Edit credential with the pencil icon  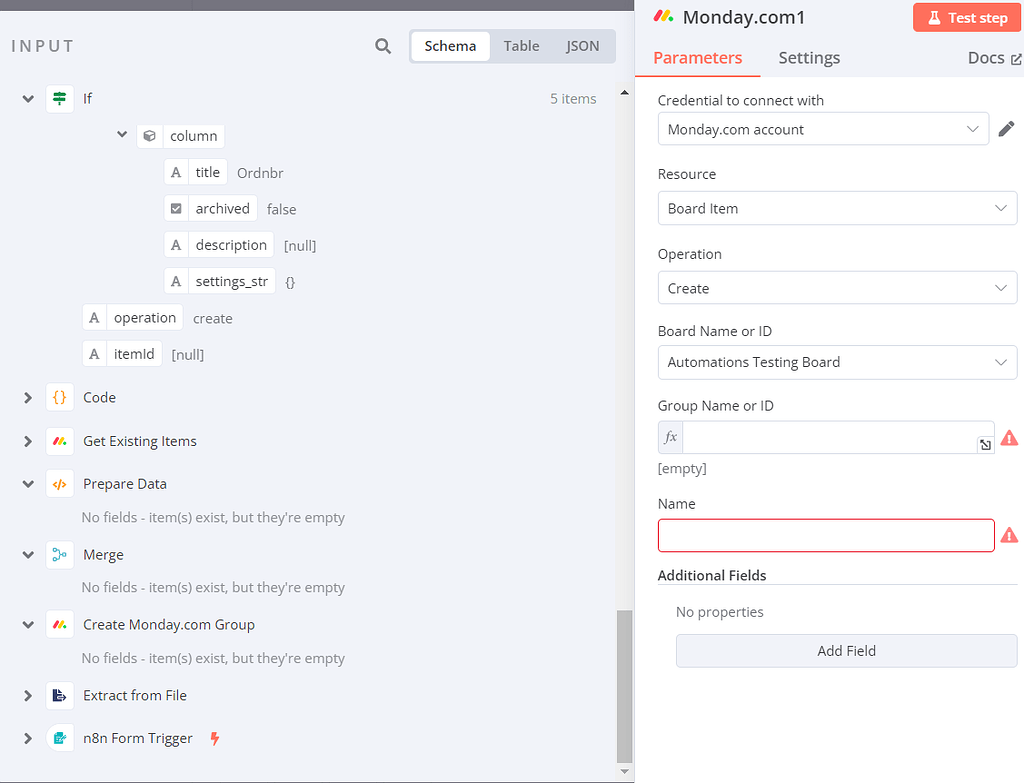pyautogui.click(x=1007, y=128)
